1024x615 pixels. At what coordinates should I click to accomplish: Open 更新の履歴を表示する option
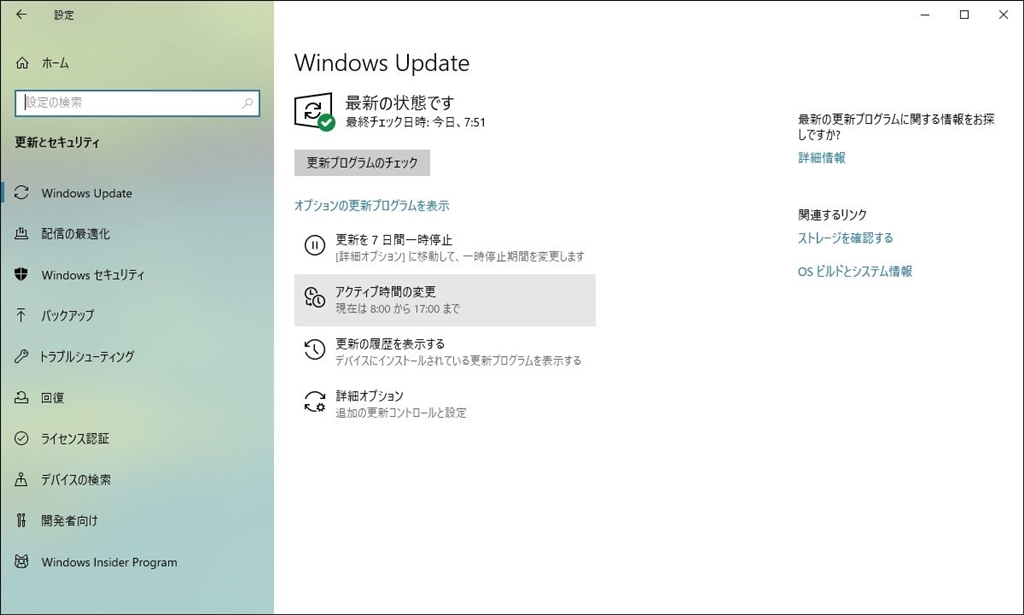point(445,352)
